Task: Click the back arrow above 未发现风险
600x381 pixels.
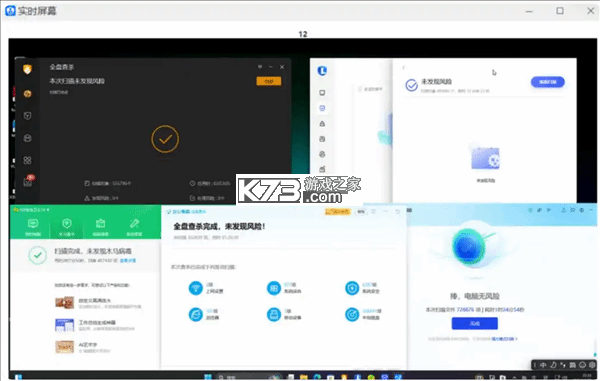Action: point(404,68)
